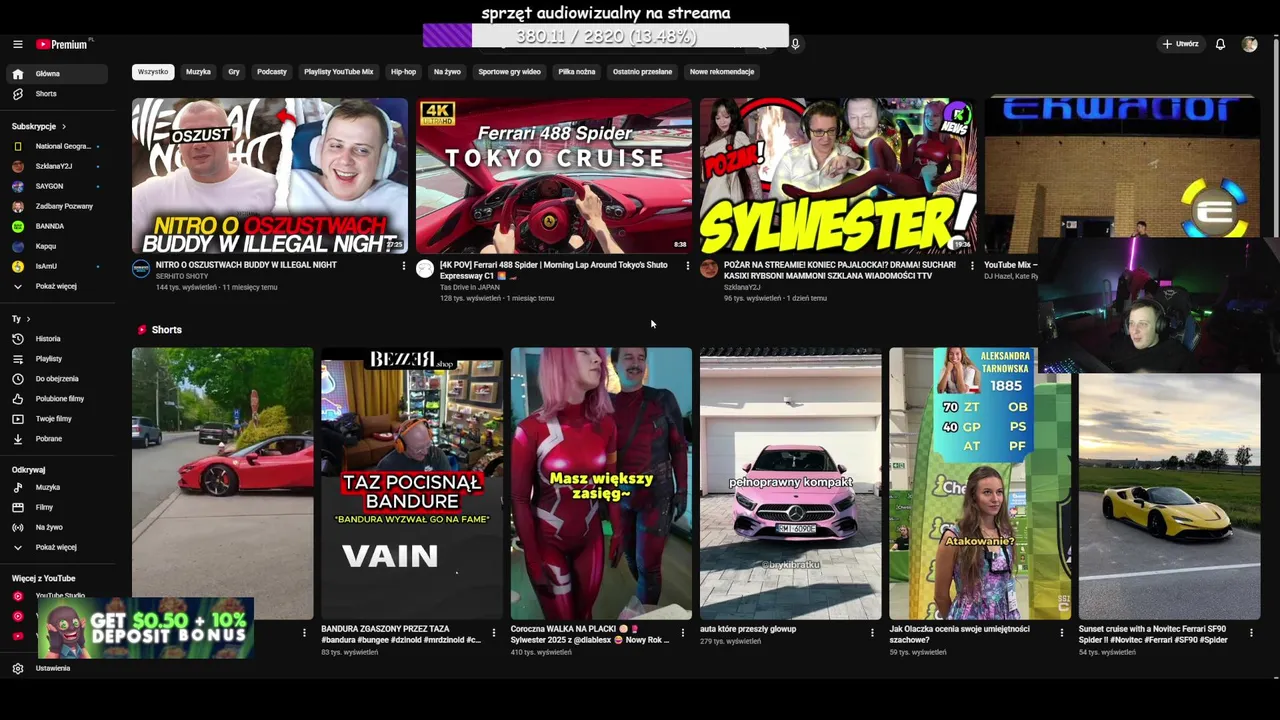1280x720 pixels.
Task: Open the account avatar menu
Action: pyautogui.click(x=1249, y=44)
